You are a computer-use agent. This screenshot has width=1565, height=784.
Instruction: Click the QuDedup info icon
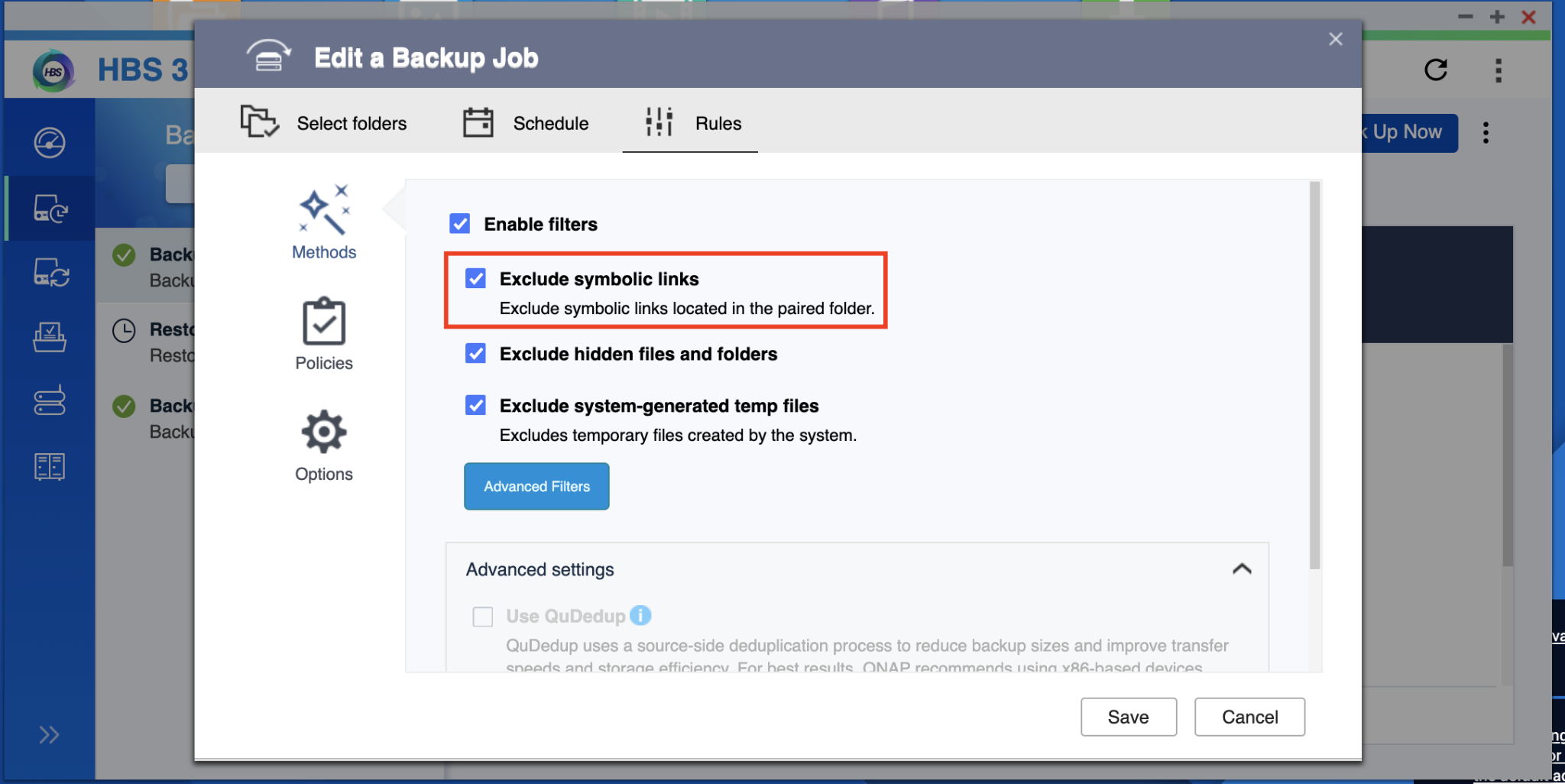pyautogui.click(x=640, y=615)
